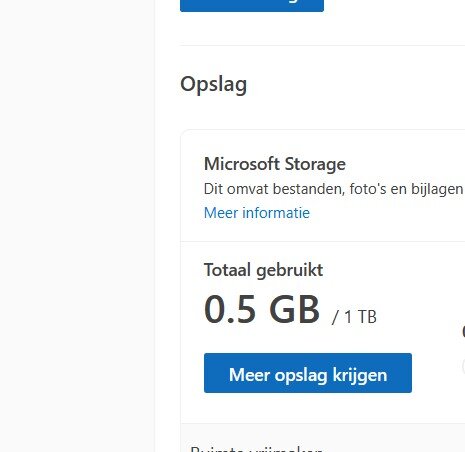Click the empty left sidebar panel
The height and width of the screenshot is (452, 465).
coord(77,226)
